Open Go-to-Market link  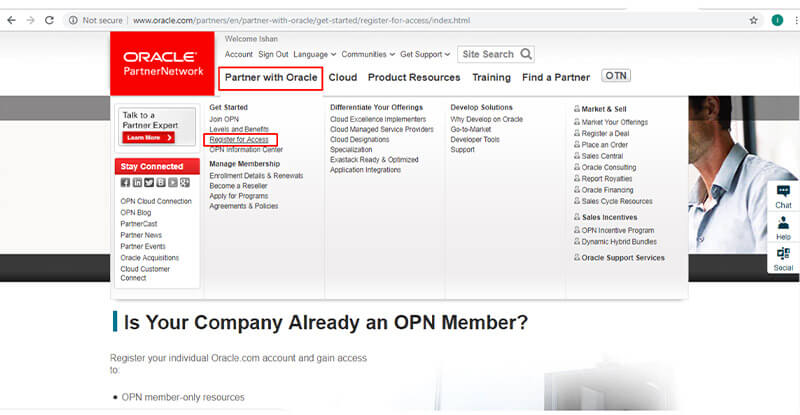[x=471, y=129]
